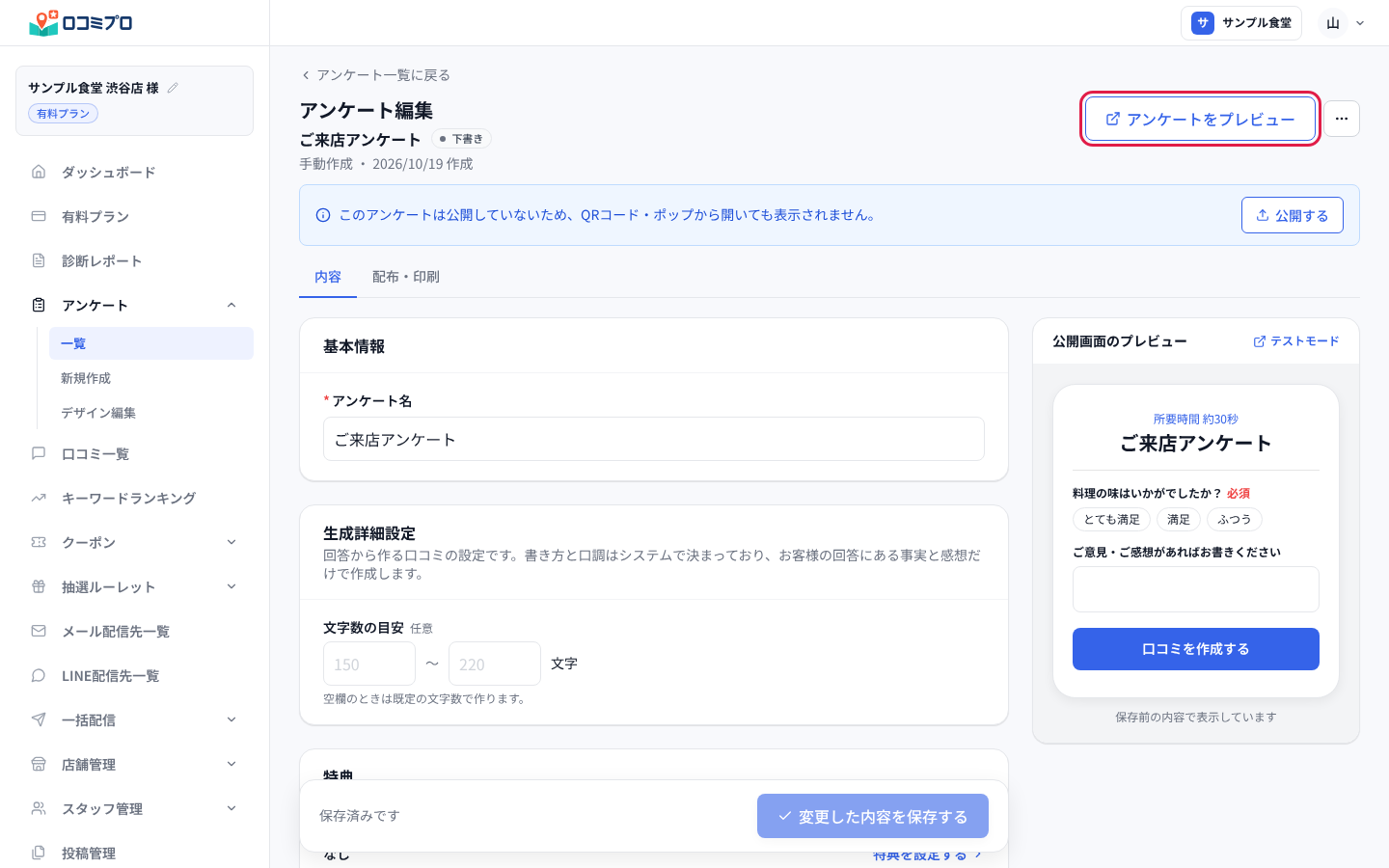Click the ロコミプロ logo
This screenshot has height=868, width=1389.
81,23
